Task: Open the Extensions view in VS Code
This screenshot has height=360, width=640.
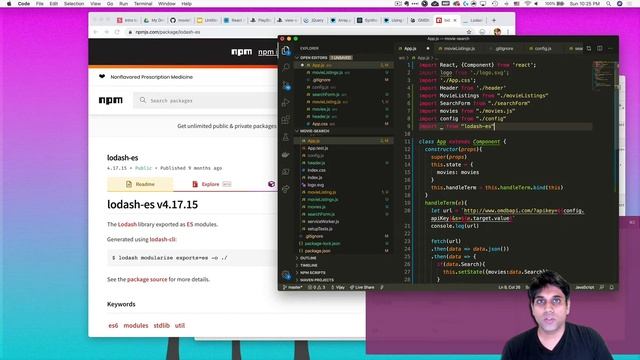Action: point(286,120)
